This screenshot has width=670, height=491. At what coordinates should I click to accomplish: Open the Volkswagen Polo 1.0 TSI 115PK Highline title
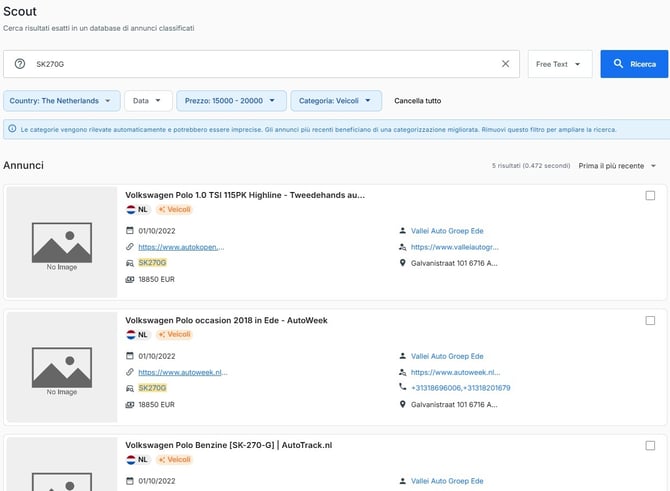tap(245, 195)
